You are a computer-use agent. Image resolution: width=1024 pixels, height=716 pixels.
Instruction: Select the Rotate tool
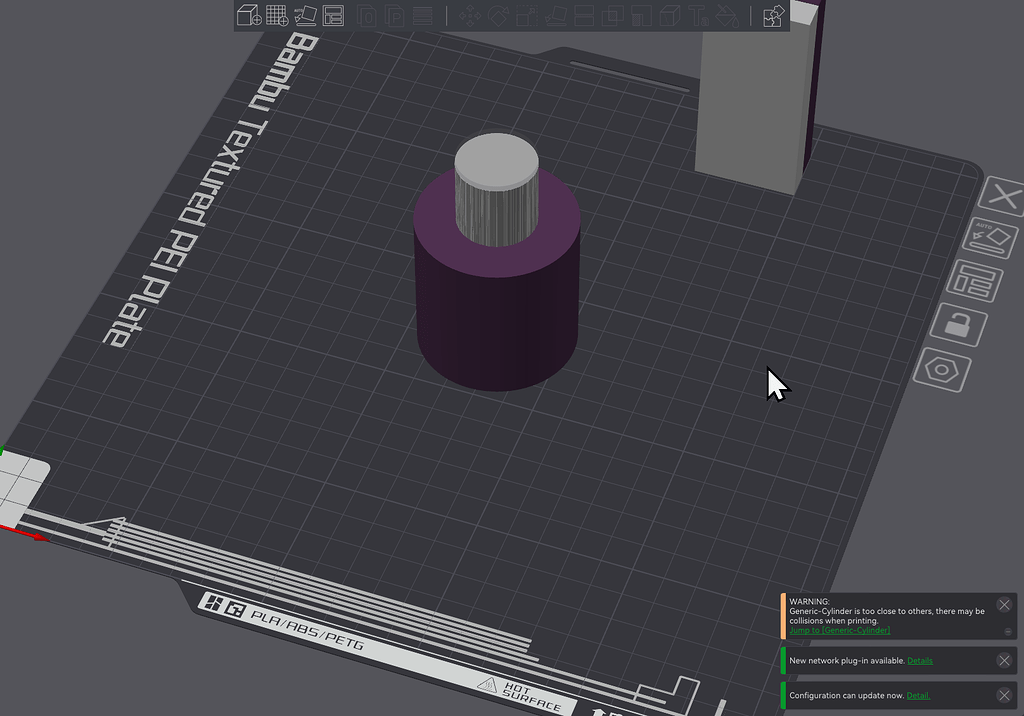pos(498,15)
